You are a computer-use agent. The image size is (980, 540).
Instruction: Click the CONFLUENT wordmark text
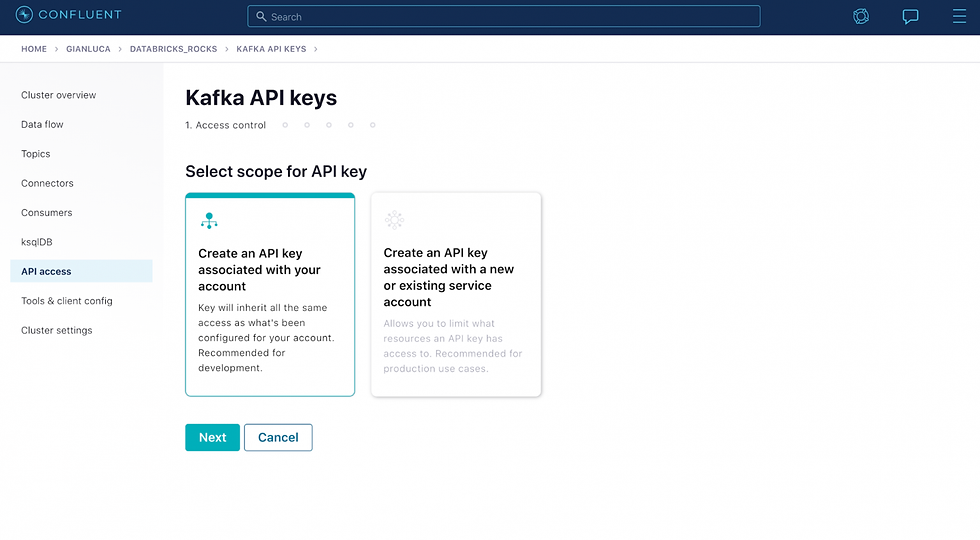[x=80, y=14]
